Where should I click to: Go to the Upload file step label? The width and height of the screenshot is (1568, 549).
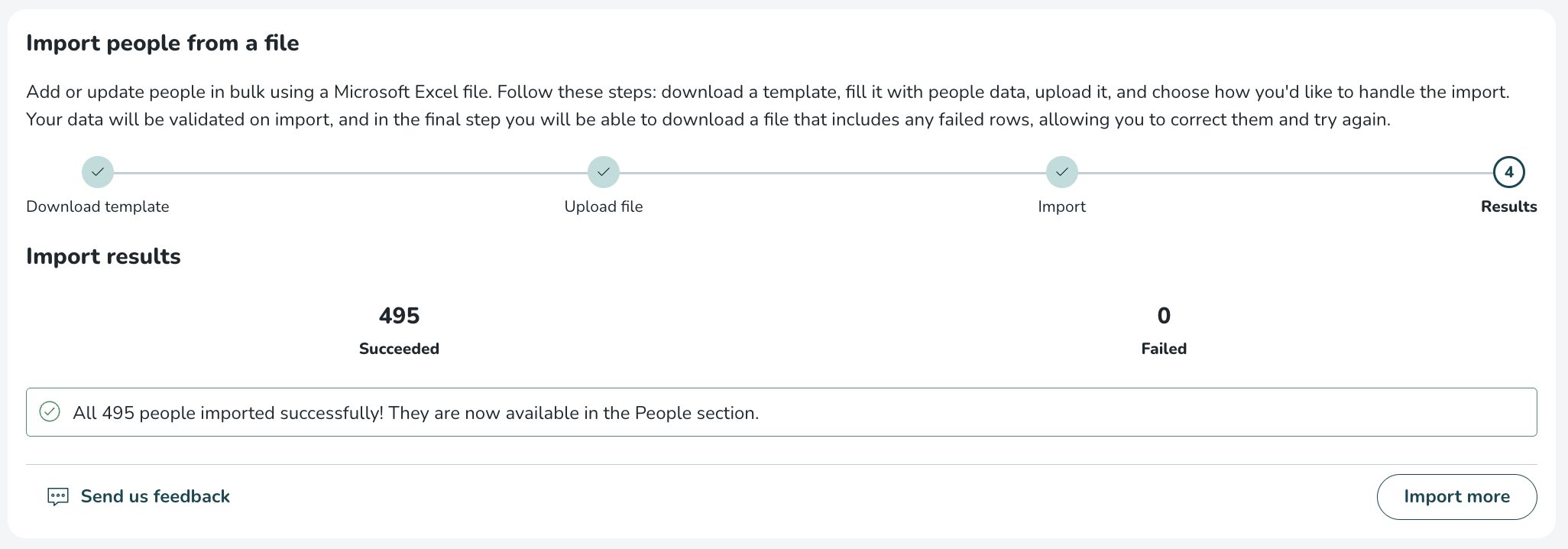coord(604,206)
